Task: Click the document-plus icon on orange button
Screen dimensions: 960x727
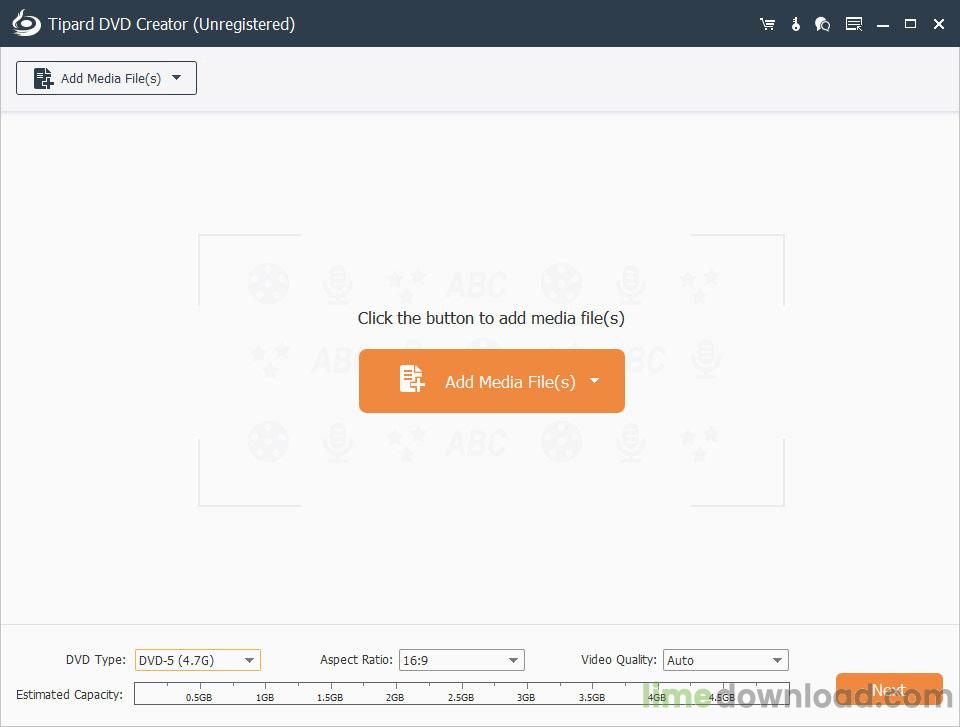Action: (x=411, y=378)
